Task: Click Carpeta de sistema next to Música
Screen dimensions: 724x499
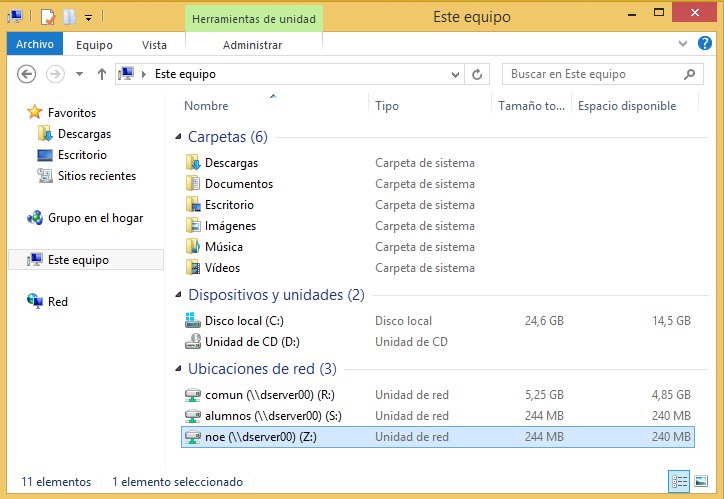Action: [425, 247]
